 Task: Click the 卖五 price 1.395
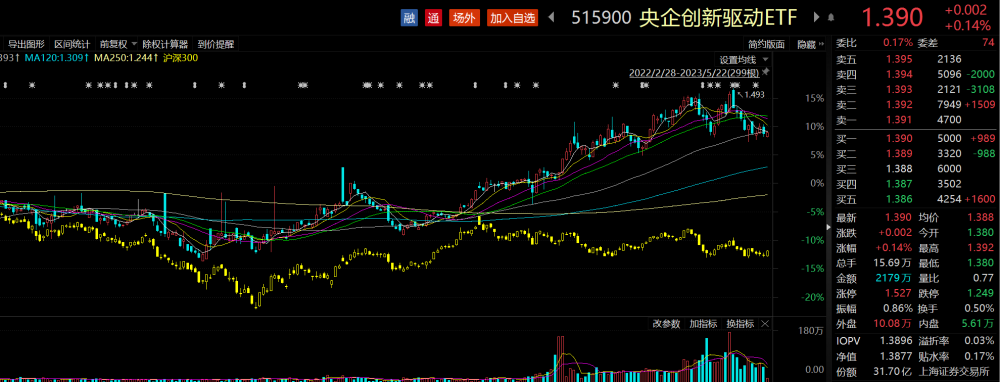[x=898, y=59]
